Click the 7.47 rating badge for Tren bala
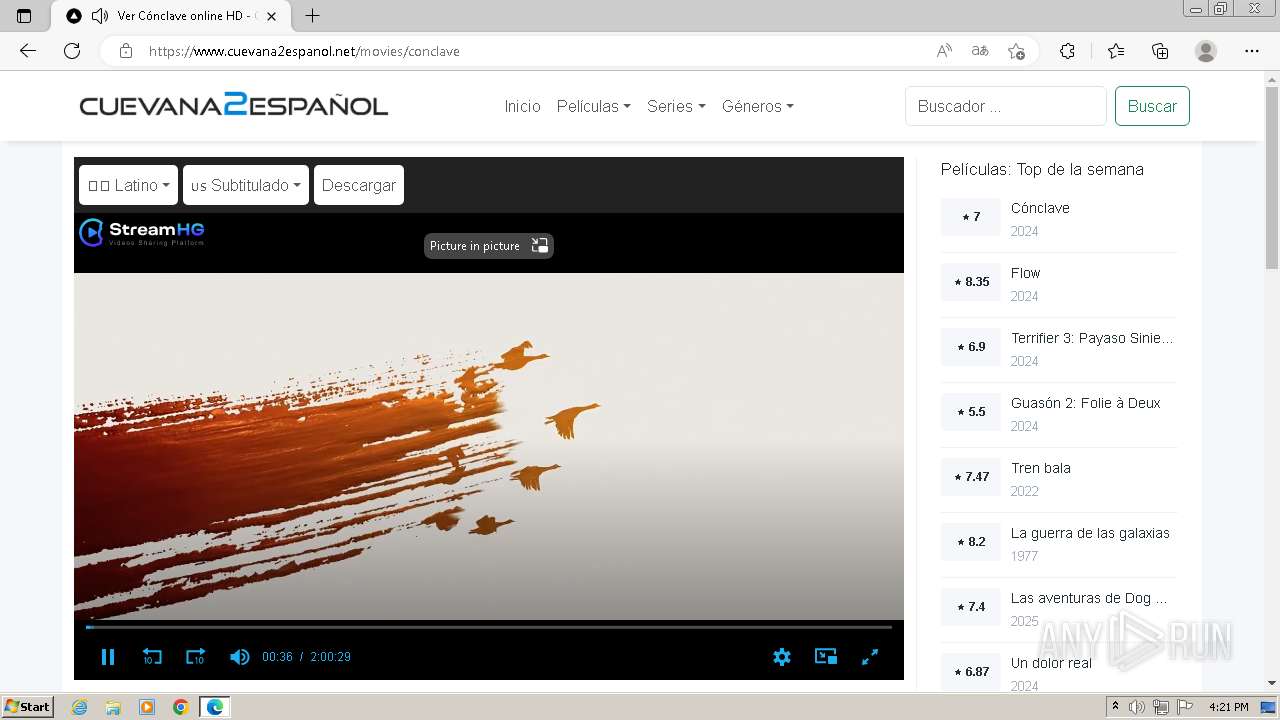Viewport: 1280px width, 720px height. click(971, 477)
